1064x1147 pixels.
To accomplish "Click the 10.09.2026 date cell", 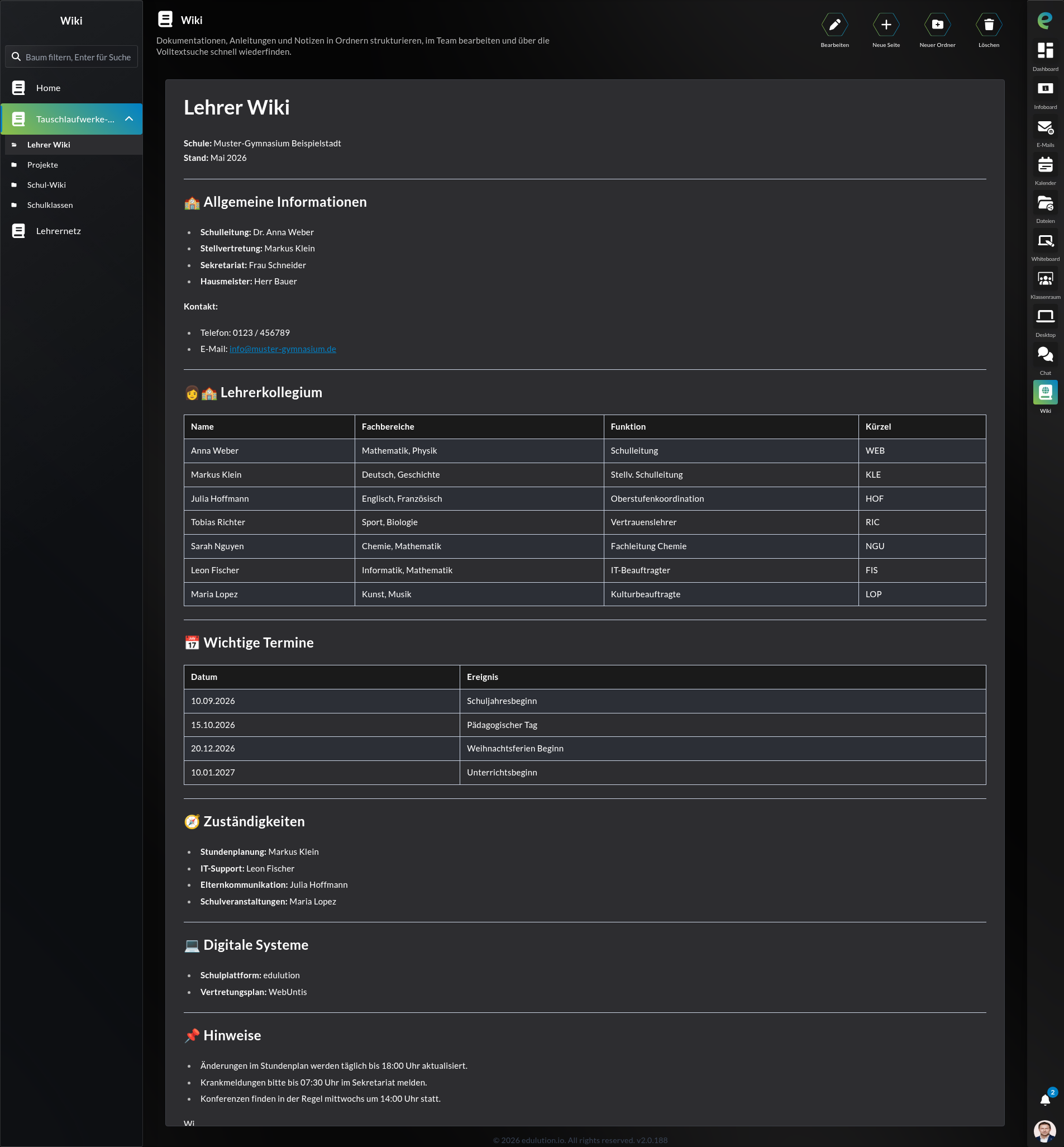I will tap(321, 701).
